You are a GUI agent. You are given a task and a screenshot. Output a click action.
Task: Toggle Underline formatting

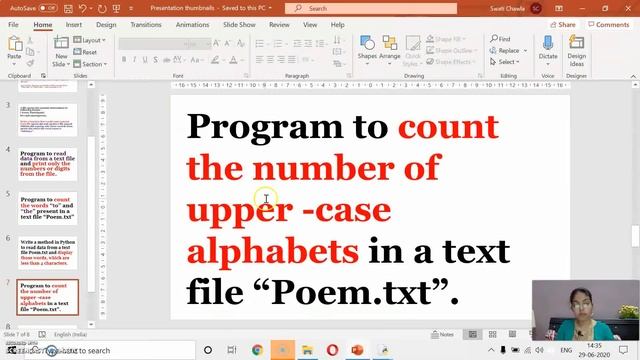(145, 60)
